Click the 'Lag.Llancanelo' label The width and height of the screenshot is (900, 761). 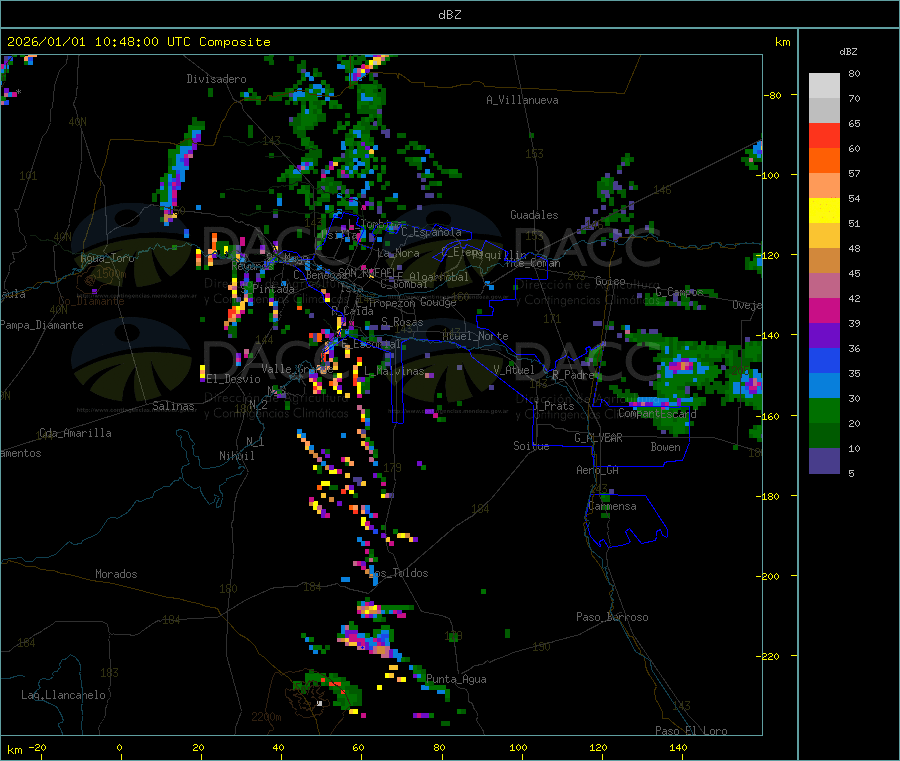click(63, 695)
